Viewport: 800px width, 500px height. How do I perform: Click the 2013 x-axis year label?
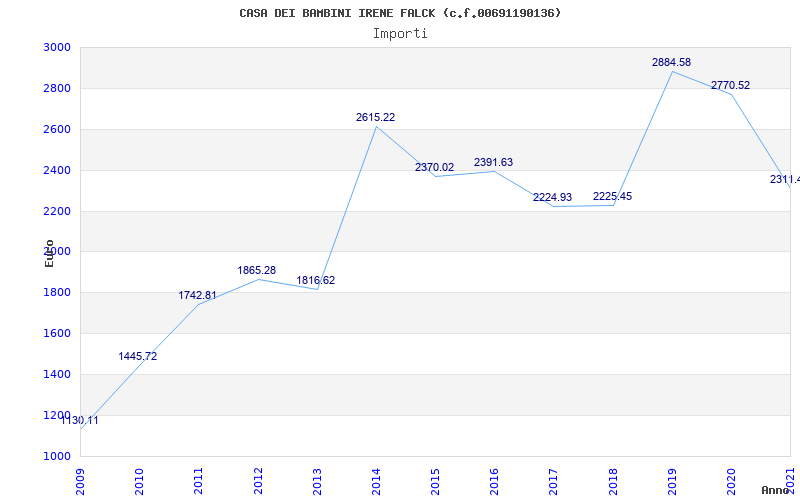317,481
